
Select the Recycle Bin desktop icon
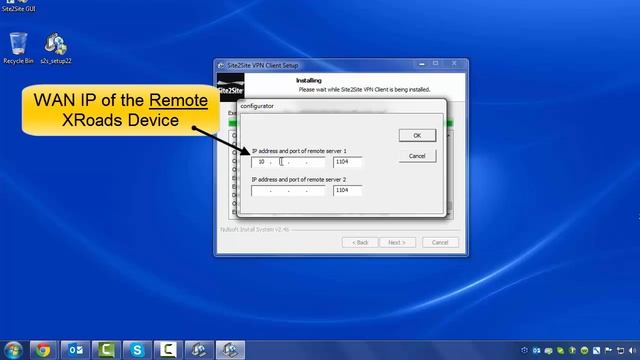[x=18, y=48]
